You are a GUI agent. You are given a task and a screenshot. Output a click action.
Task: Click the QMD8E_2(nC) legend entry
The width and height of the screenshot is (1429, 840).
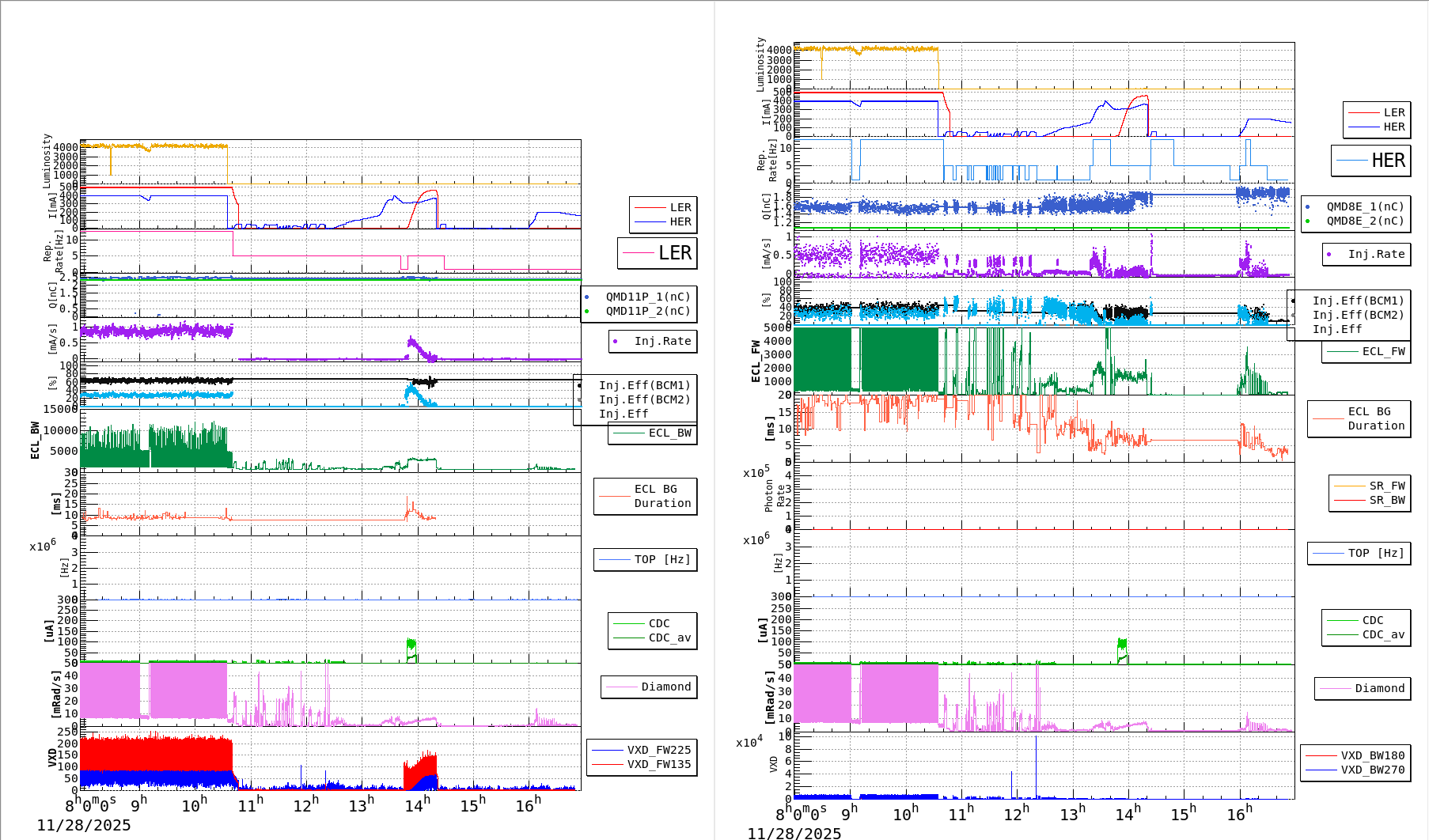coord(1364,221)
